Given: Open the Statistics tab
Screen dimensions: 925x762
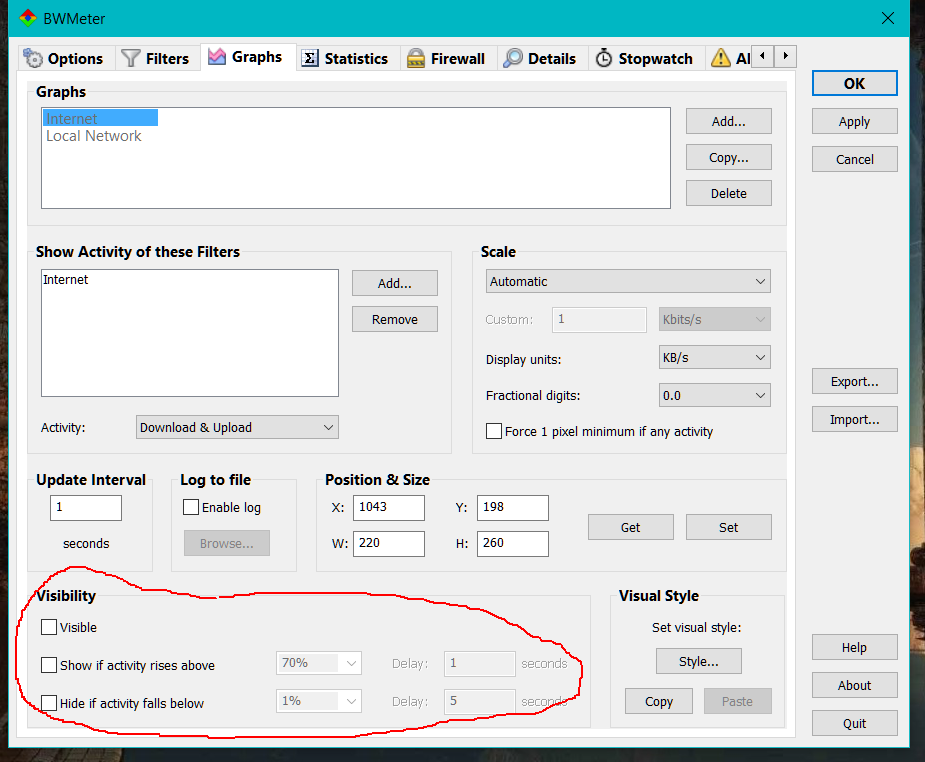Looking at the screenshot, I should pos(346,58).
